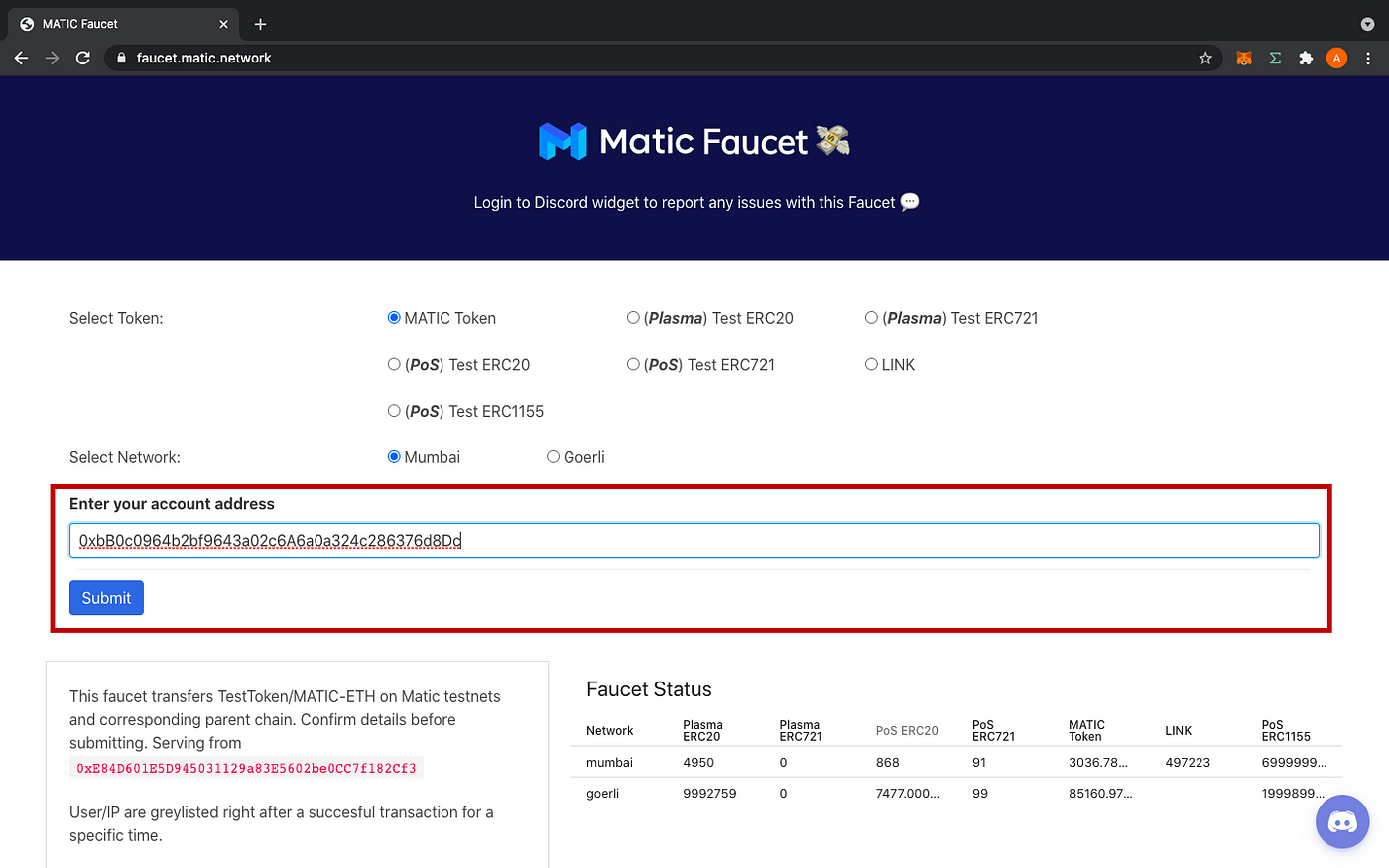Image resolution: width=1389 pixels, height=868 pixels.
Task: Select (PoS) Test ERC1155 token
Action: coord(394,411)
